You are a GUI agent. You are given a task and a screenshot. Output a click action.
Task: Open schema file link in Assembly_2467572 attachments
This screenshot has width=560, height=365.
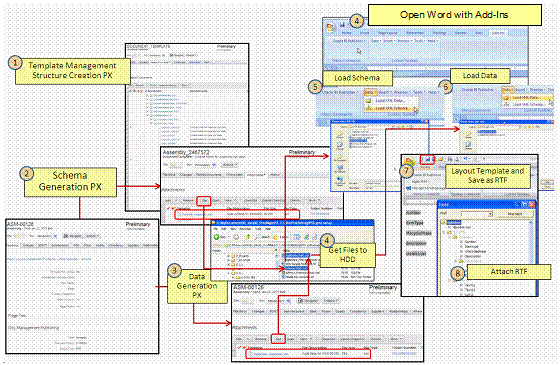197,215
